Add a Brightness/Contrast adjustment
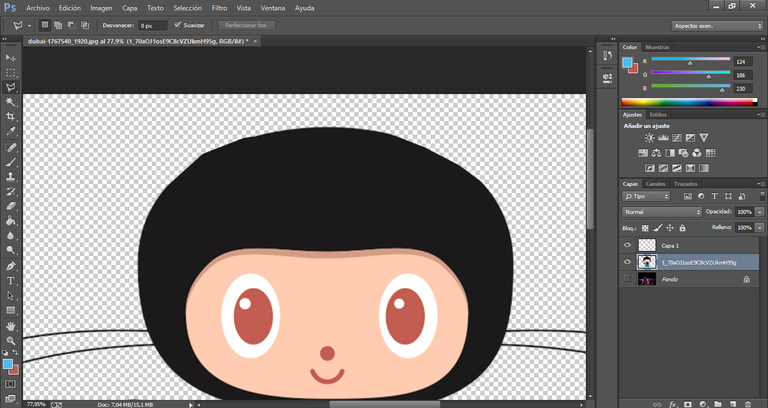Image resolution: width=768 pixels, height=408 pixels. tap(649, 137)
